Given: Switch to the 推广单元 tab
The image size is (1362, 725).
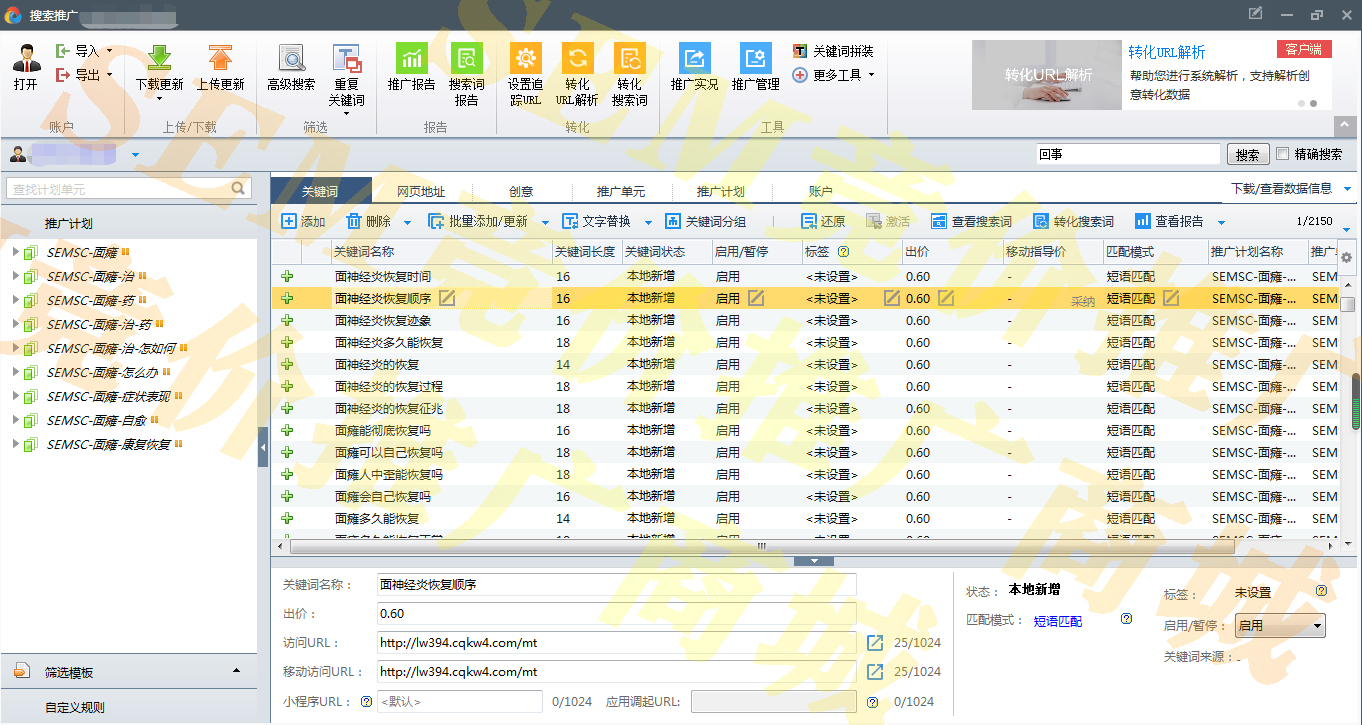Looking at the screenshot, I should [621, 192].
